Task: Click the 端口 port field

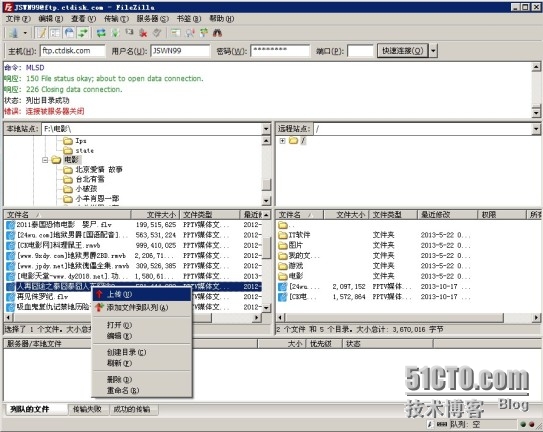Action: point(360,51)
